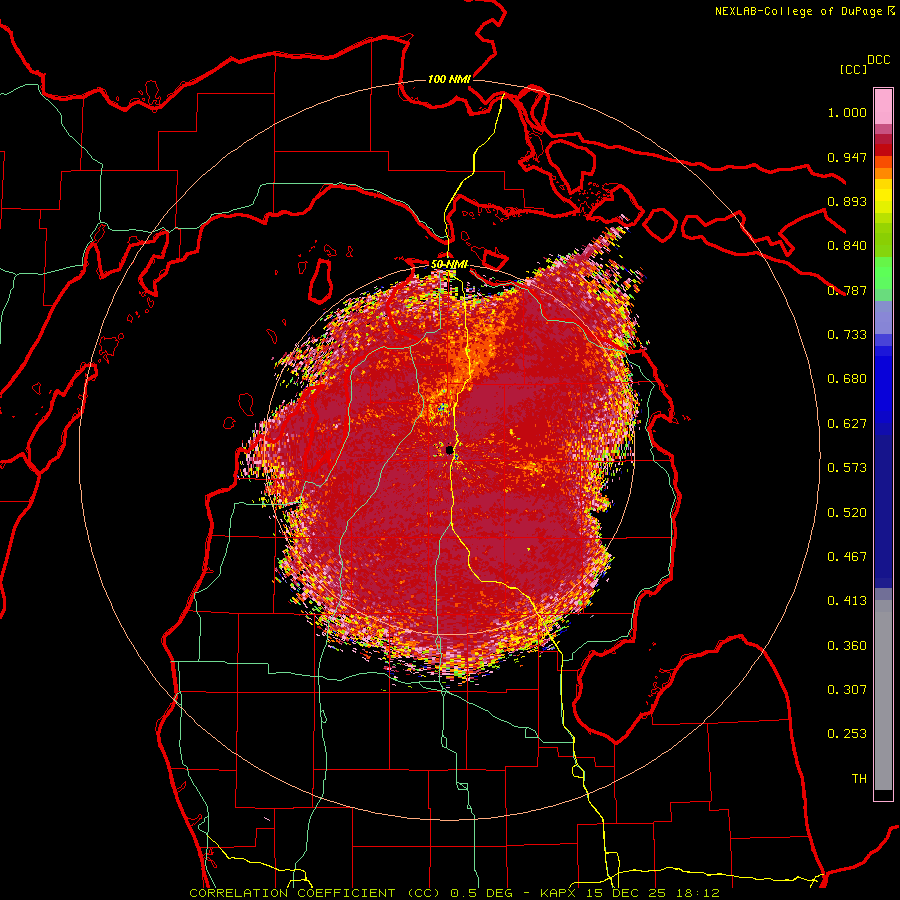Click the 0.520 color scale value
The width and height of the screenshot is (900, 900).
tap(847, 513)
